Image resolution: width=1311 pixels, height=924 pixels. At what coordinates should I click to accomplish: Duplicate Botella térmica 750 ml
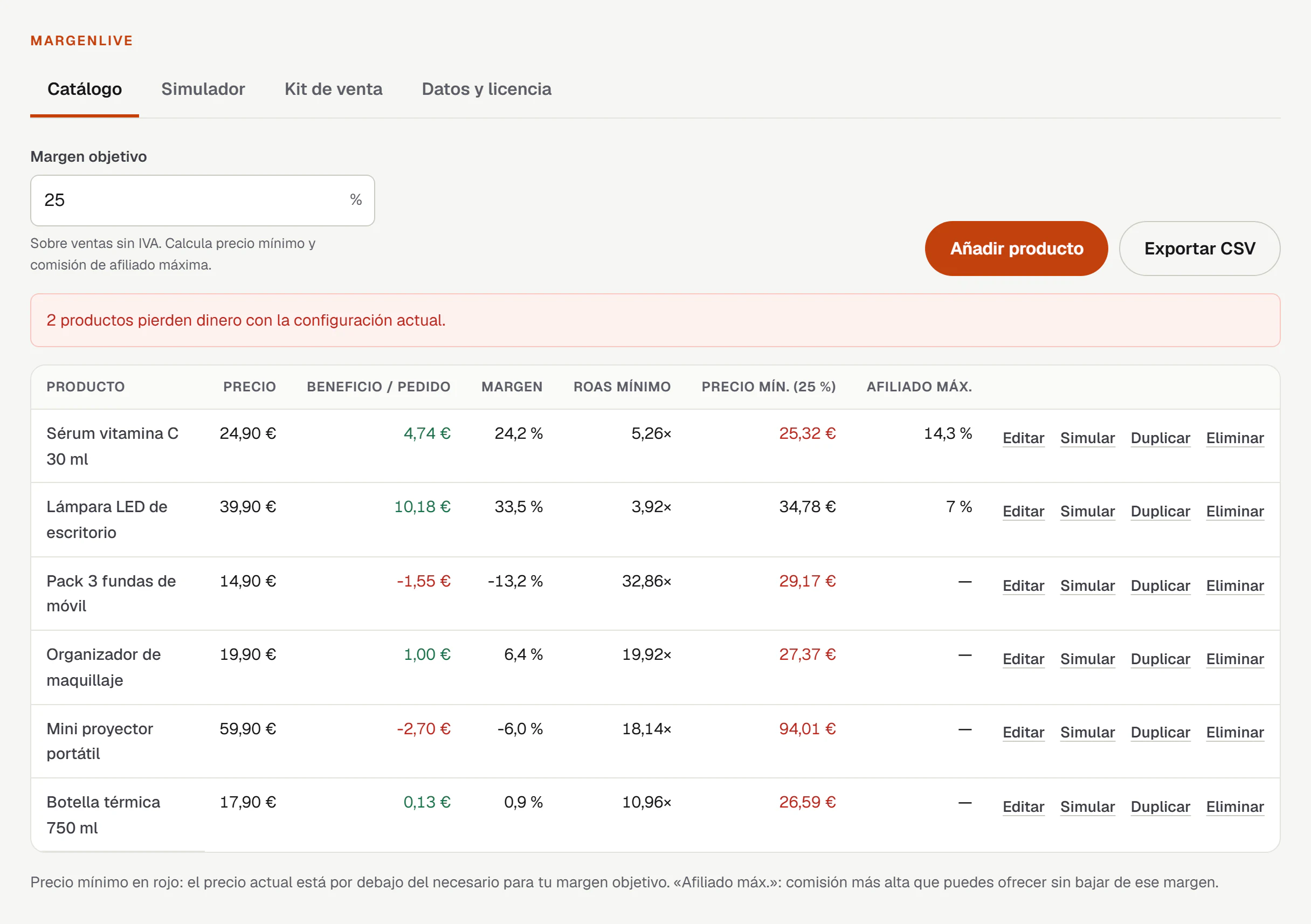click(1160, 806)
